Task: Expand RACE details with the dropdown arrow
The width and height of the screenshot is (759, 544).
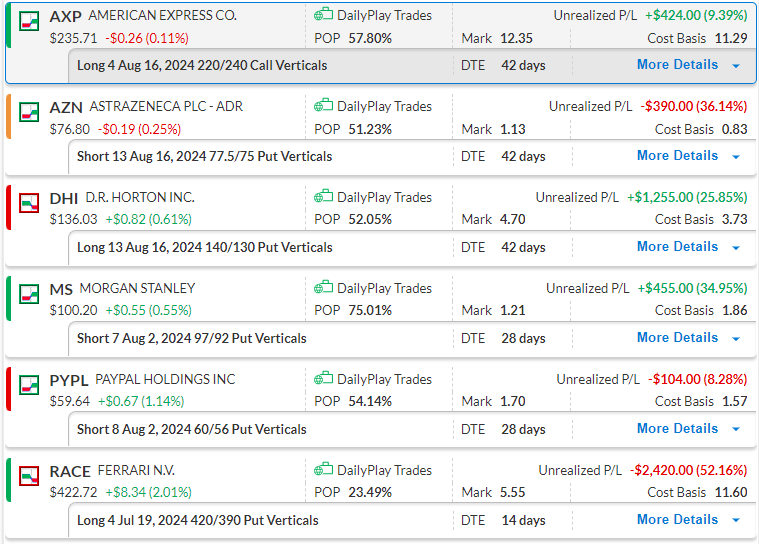Action: [736, 520]
